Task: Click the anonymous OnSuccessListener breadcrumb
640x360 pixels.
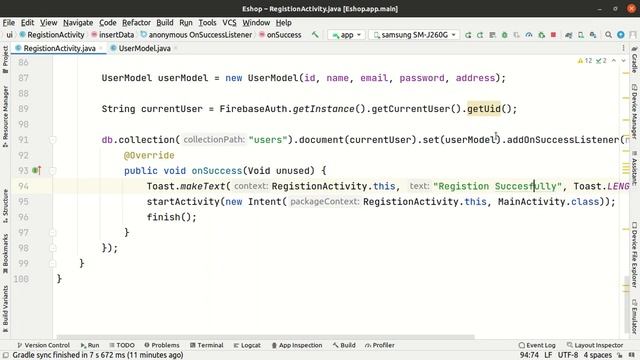Action: [x=196, y=35]
